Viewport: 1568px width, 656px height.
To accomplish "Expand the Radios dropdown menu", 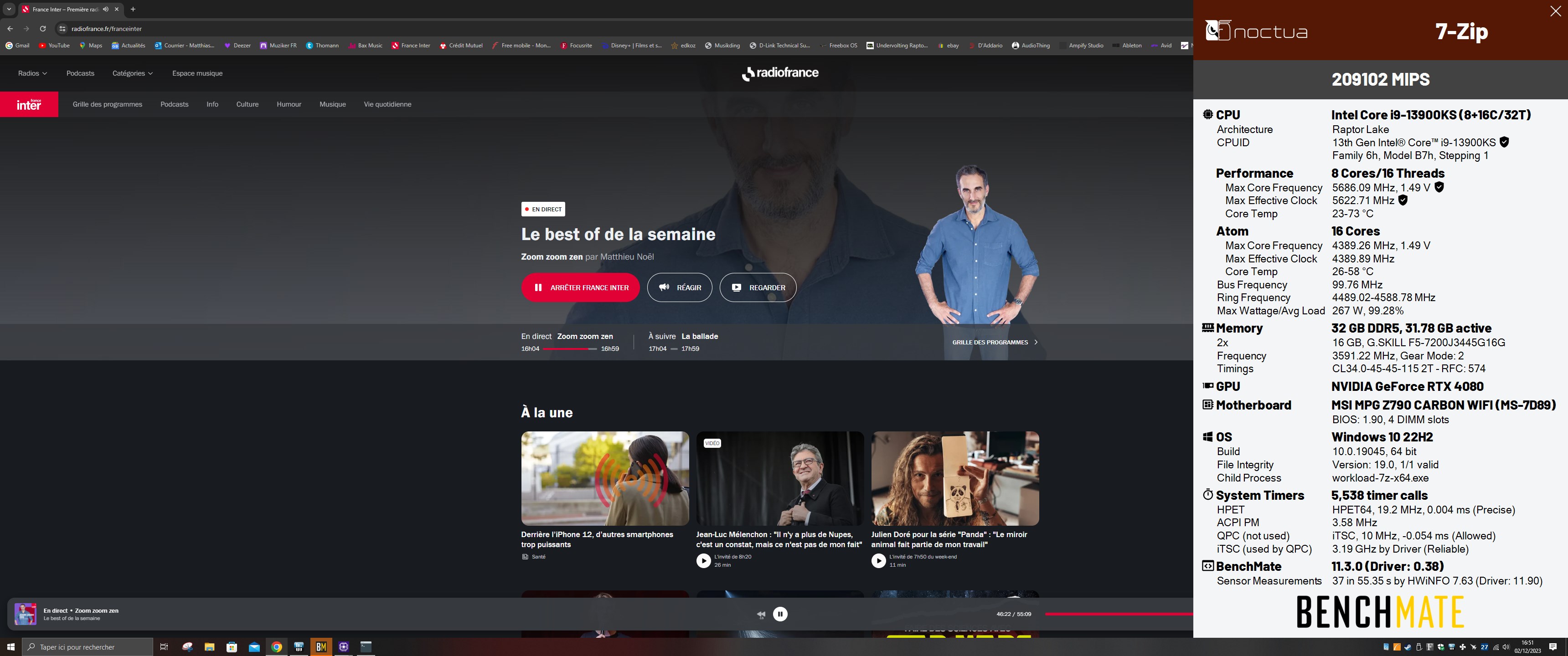I will pos(32,74).
